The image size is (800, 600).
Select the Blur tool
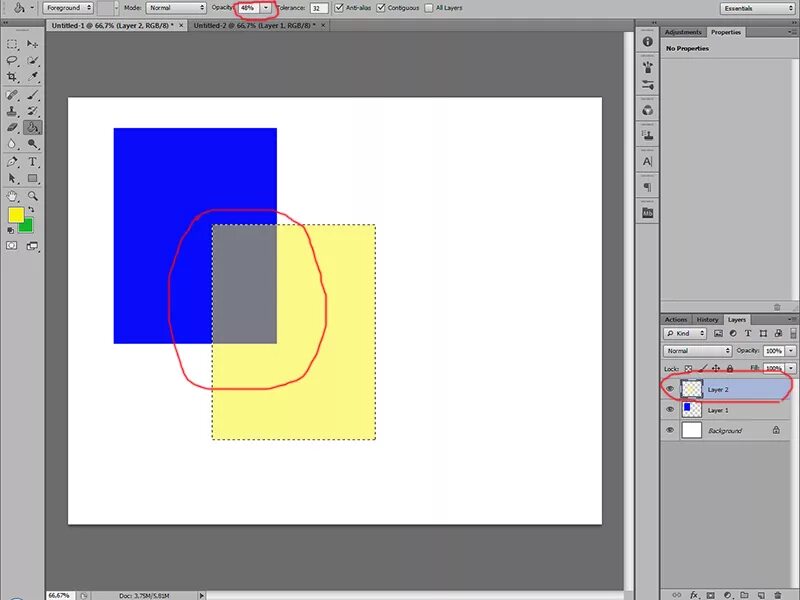click(12, 144)
